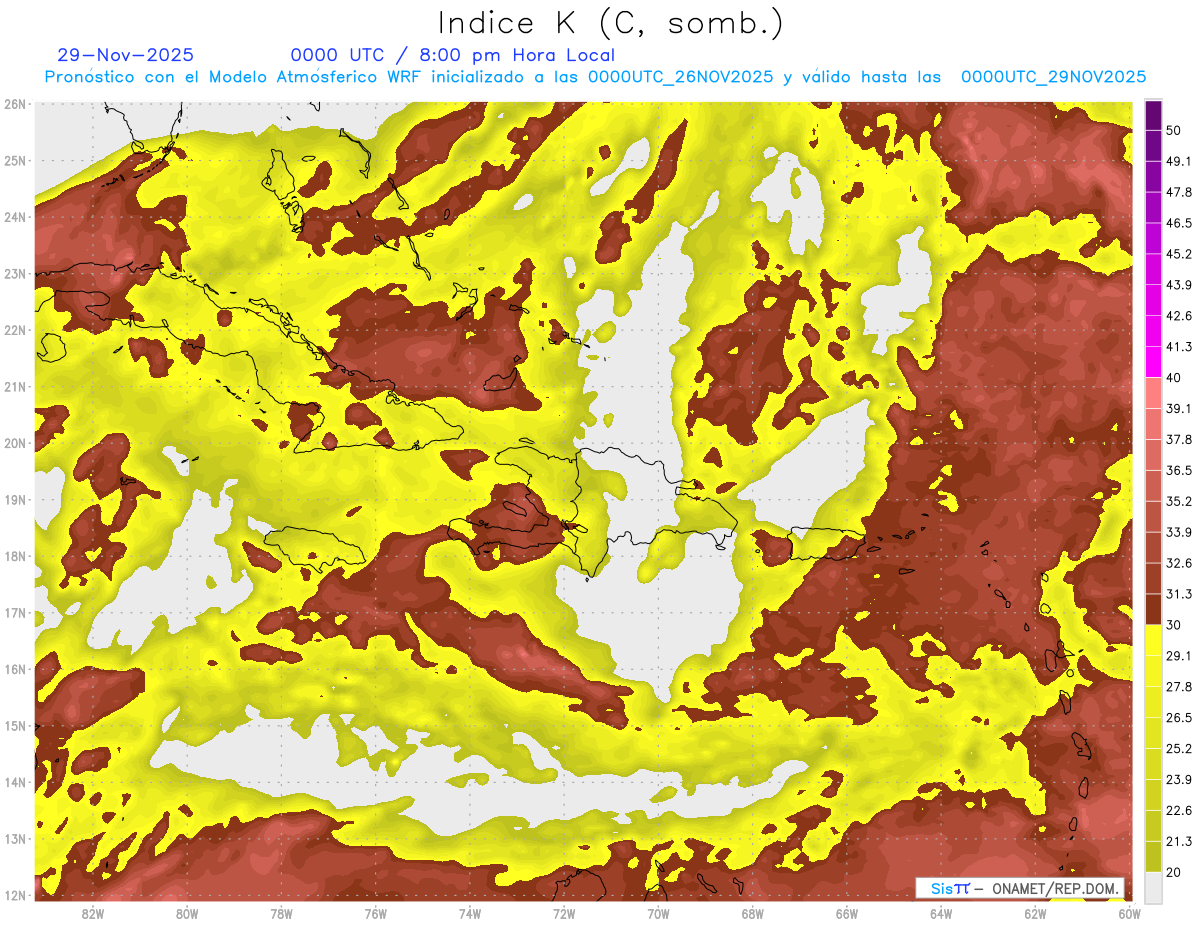This screenshot has height=927, width=1200.
Task: Click the colorbar value "32.6"
Action: [1179, 563]
